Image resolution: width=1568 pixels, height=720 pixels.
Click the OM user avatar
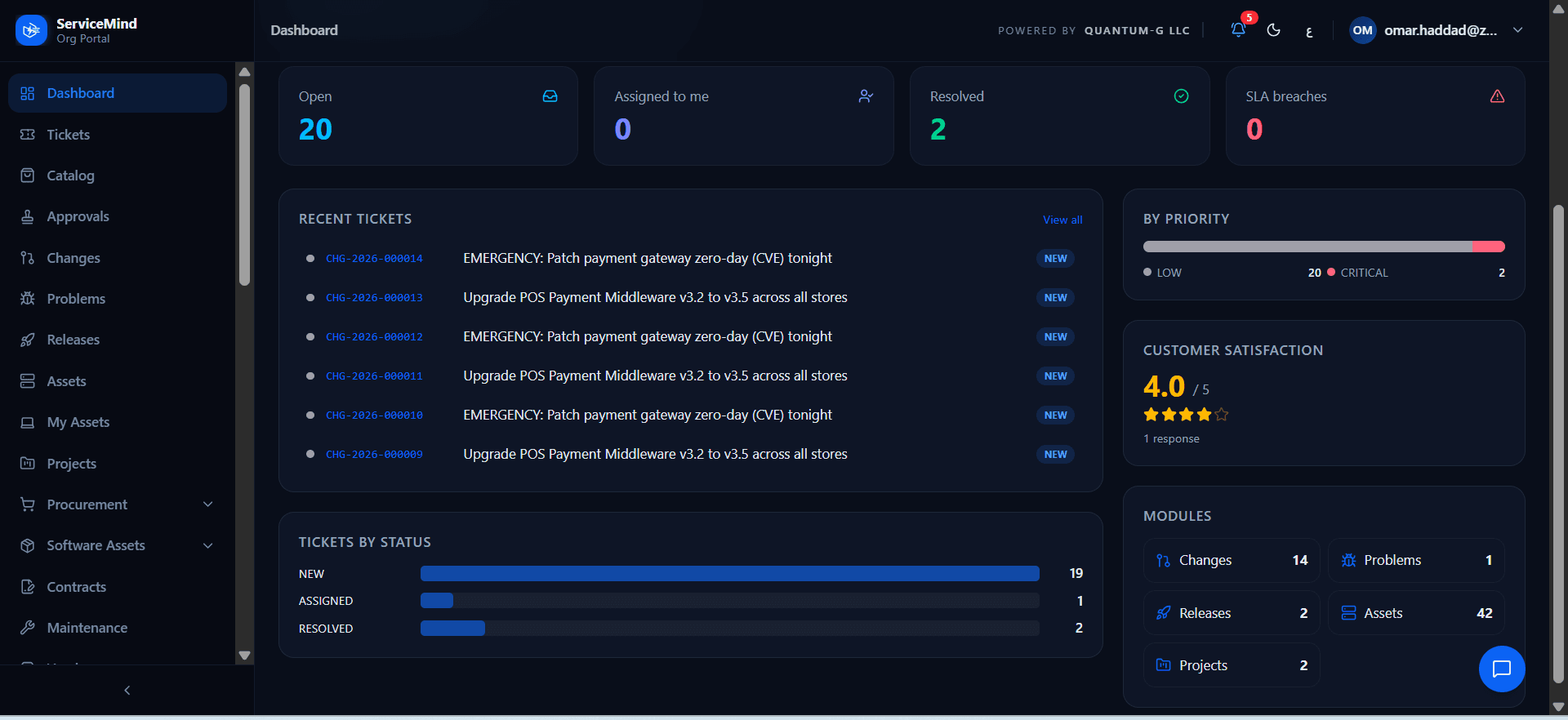click(1362, 30)
